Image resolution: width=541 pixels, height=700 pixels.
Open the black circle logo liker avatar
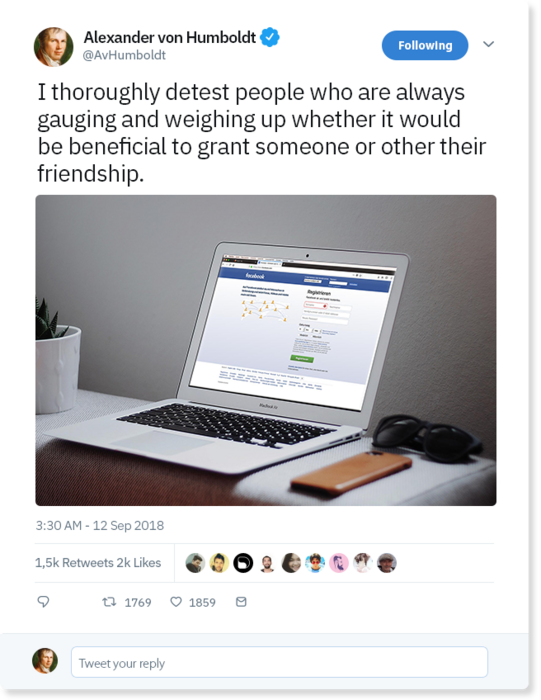(x=243, y=562)
